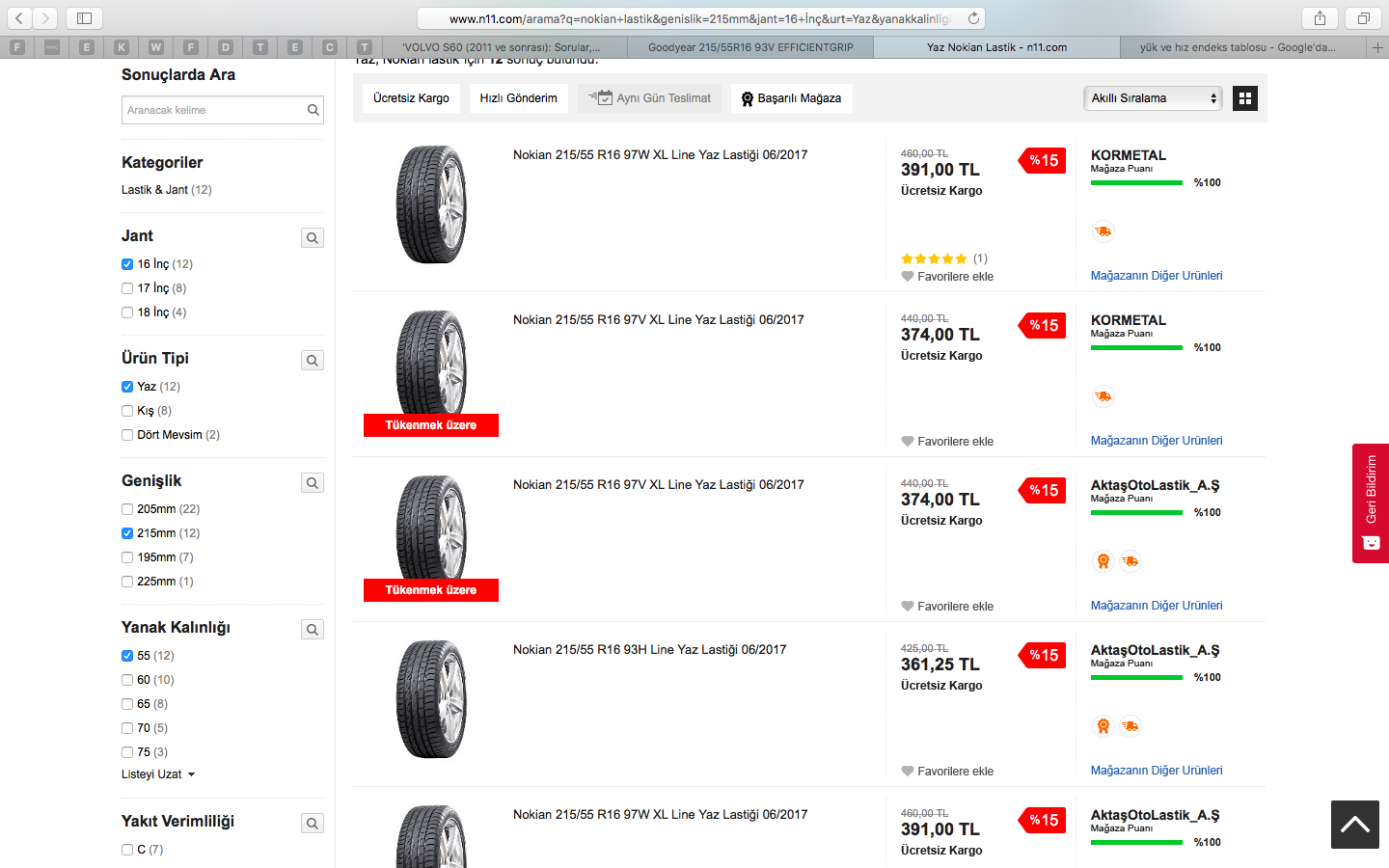Check the Dört Mevsim filter
The width and height of the screenshot is (1389, 868).
127,435
